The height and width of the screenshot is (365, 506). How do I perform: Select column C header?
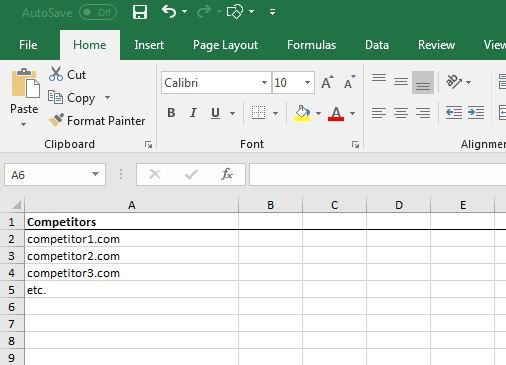pos(335,205)
